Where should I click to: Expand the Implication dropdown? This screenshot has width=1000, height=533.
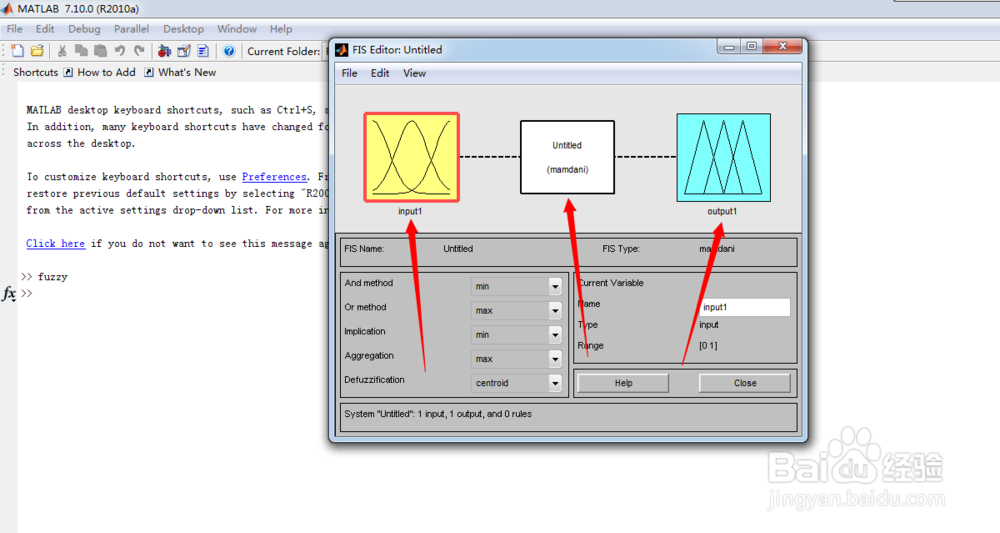tap(555, 335)
